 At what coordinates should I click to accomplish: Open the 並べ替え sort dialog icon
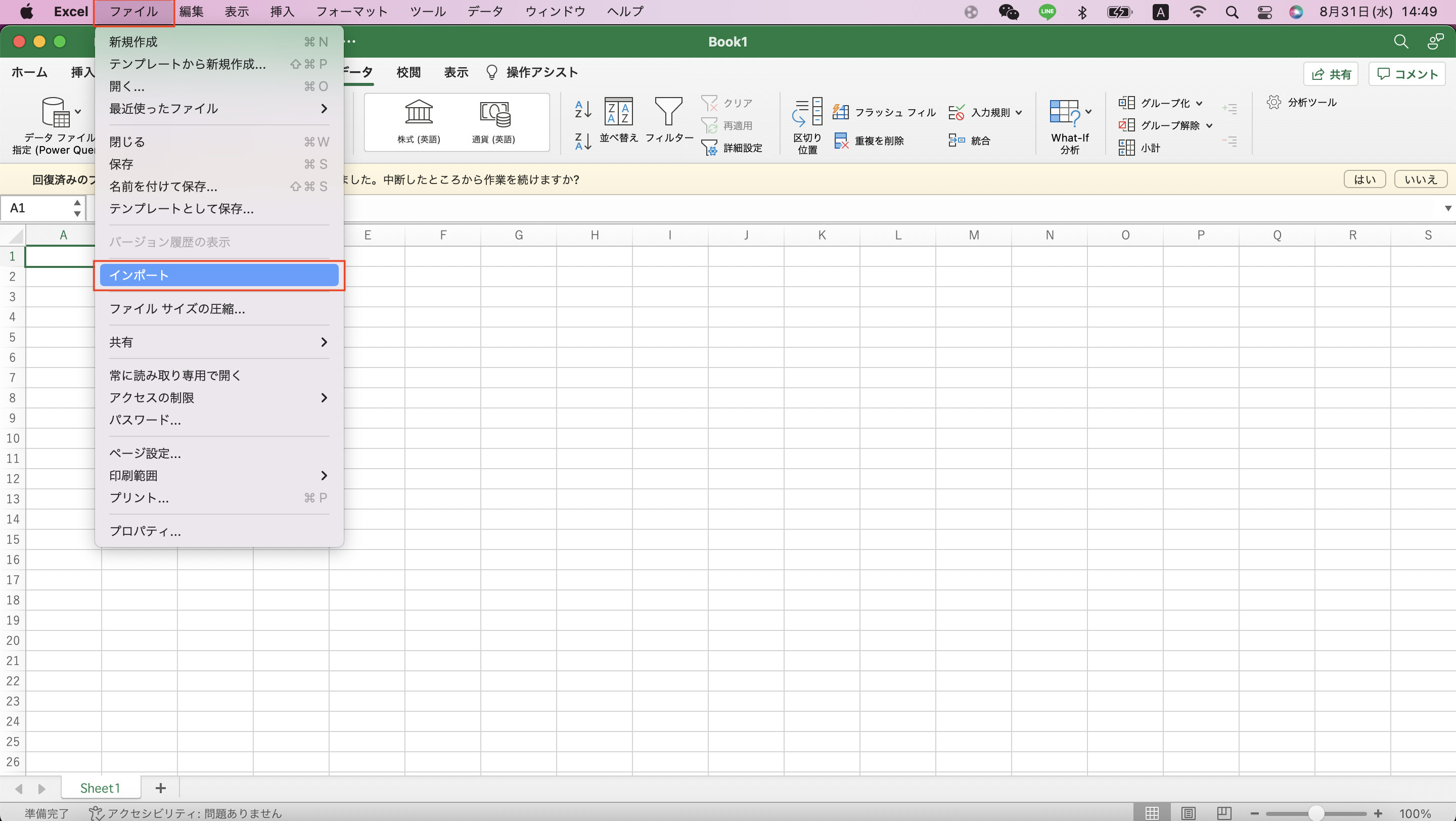[x=618, y=111]
